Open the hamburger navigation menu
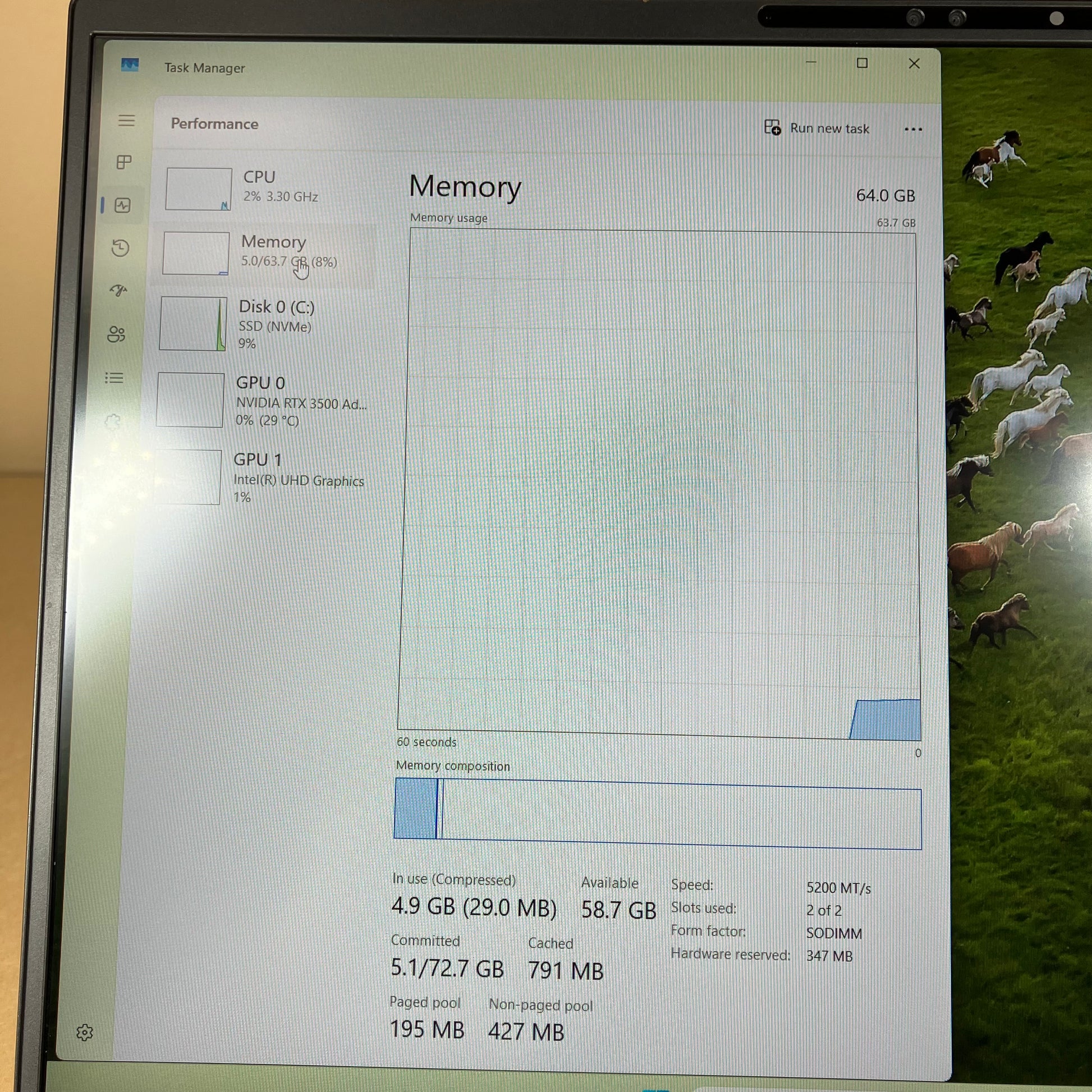Viewport: 1092px width, 1092px height. tap(126, 121)
